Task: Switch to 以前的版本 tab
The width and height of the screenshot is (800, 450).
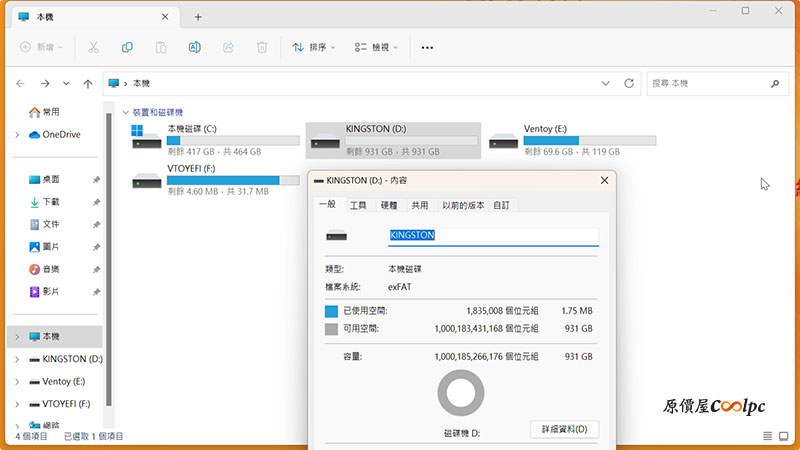Action: point(463,205)
